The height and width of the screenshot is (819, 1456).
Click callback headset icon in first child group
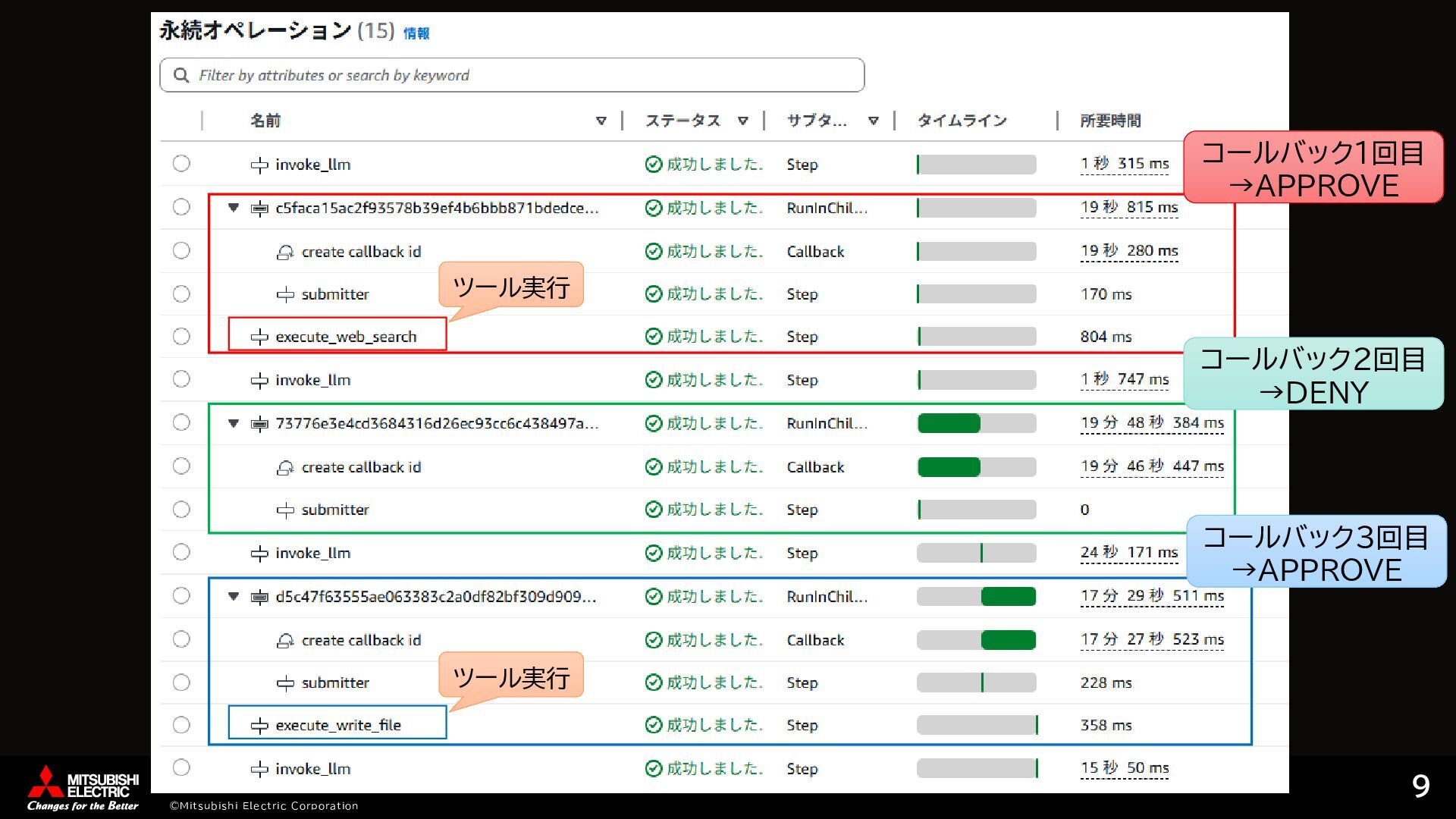click(x=285, y=252)
